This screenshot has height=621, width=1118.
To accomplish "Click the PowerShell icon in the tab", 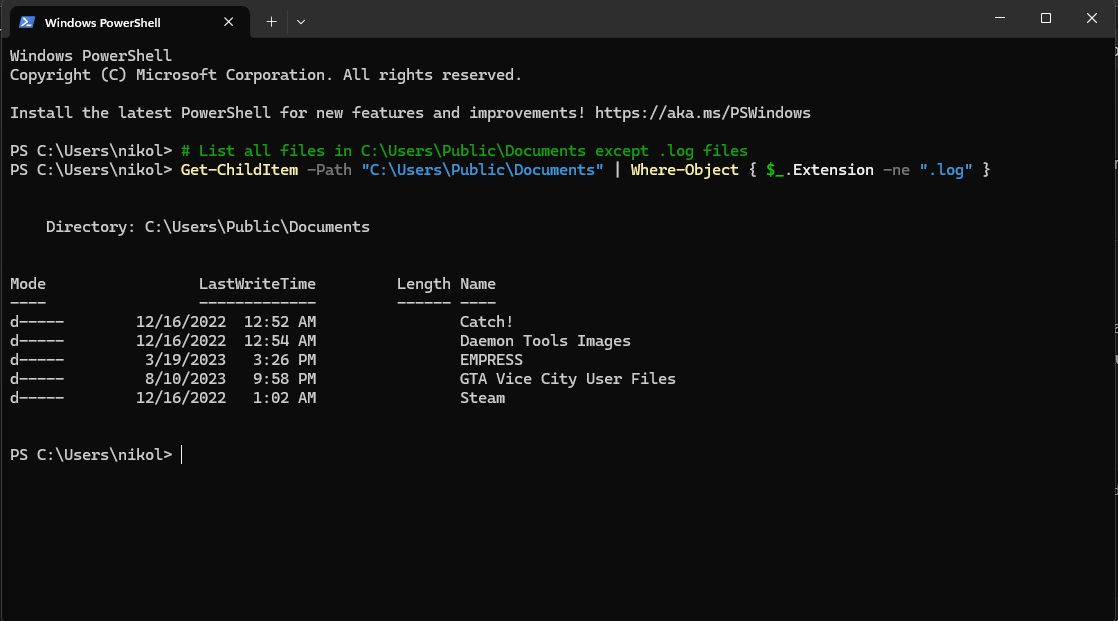I will click(x=27, y=22).
